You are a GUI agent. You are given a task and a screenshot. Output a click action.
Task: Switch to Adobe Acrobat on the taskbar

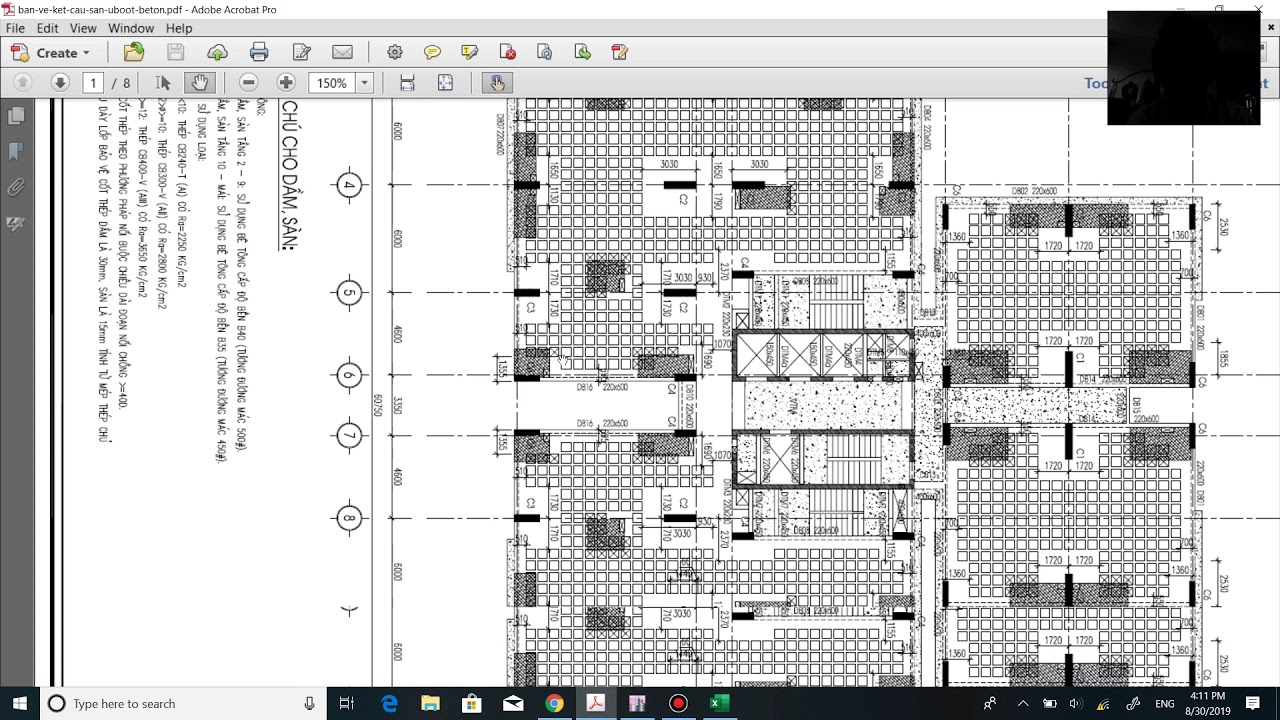pos(595,704)
